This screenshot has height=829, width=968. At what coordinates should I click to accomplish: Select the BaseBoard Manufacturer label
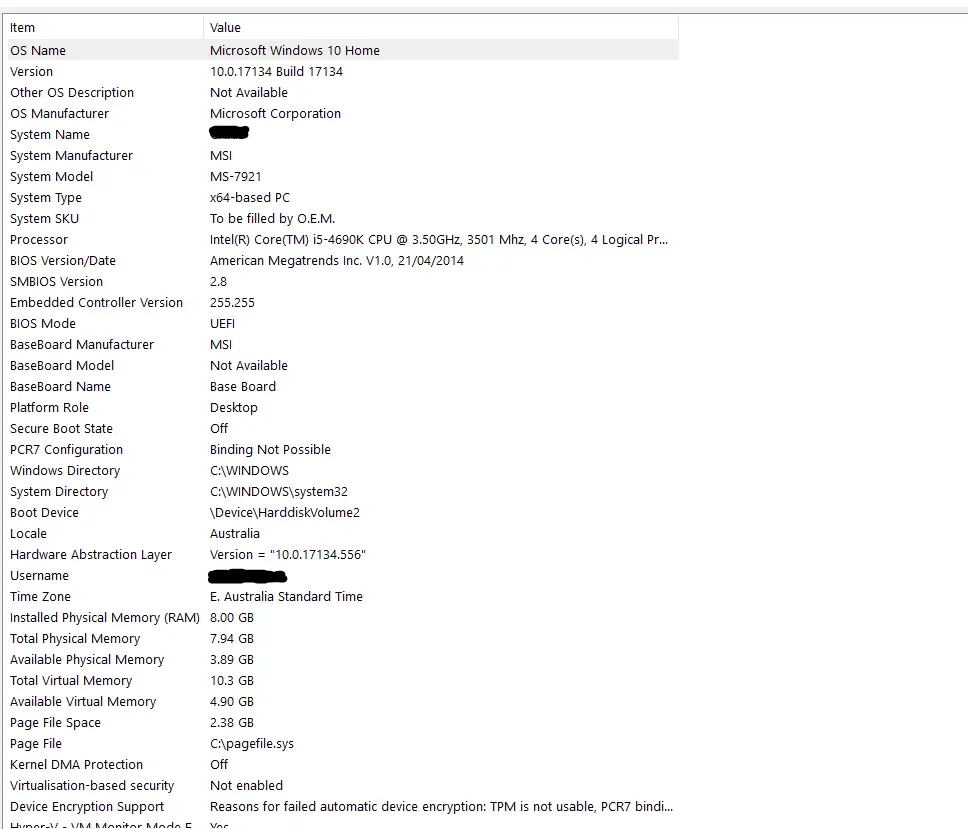pos(82,344)
